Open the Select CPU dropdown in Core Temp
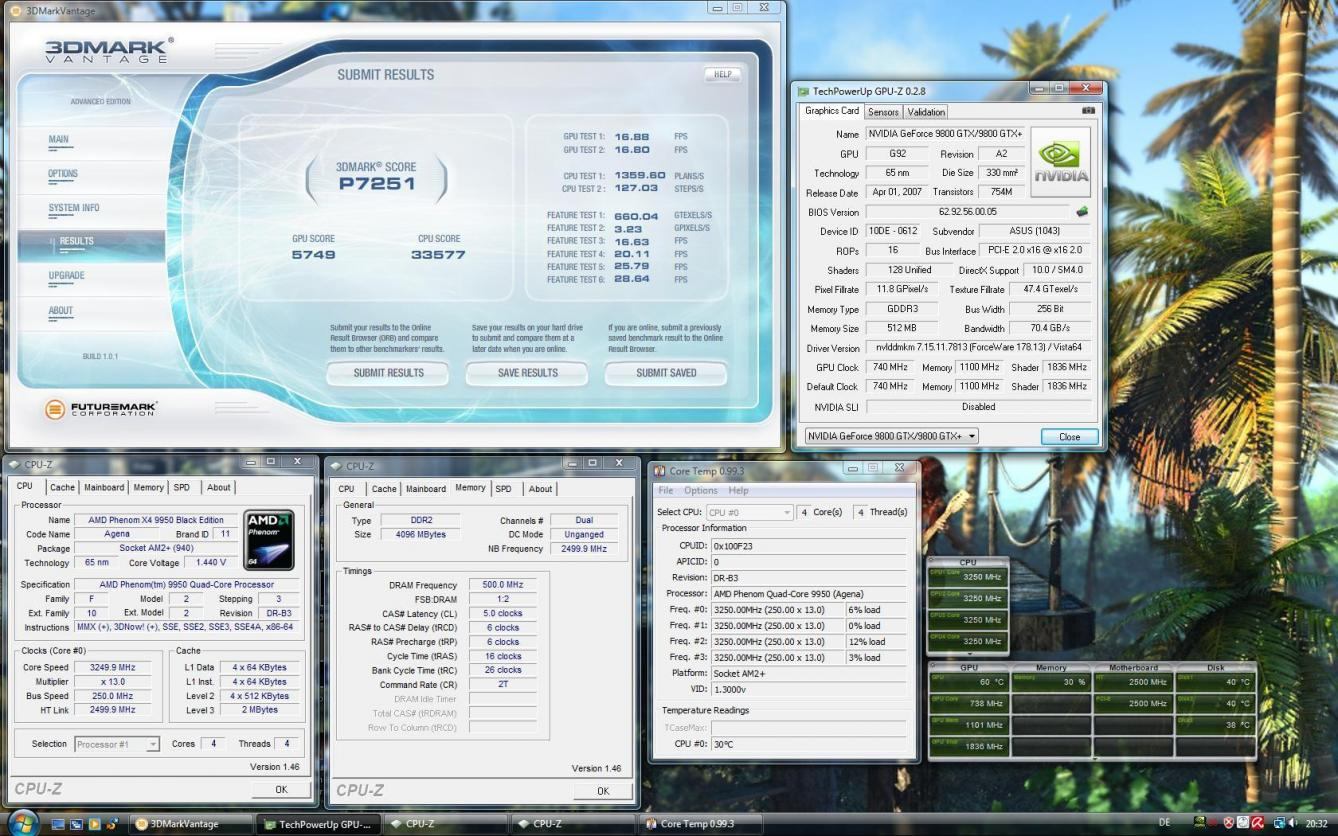 click(750, 512)
